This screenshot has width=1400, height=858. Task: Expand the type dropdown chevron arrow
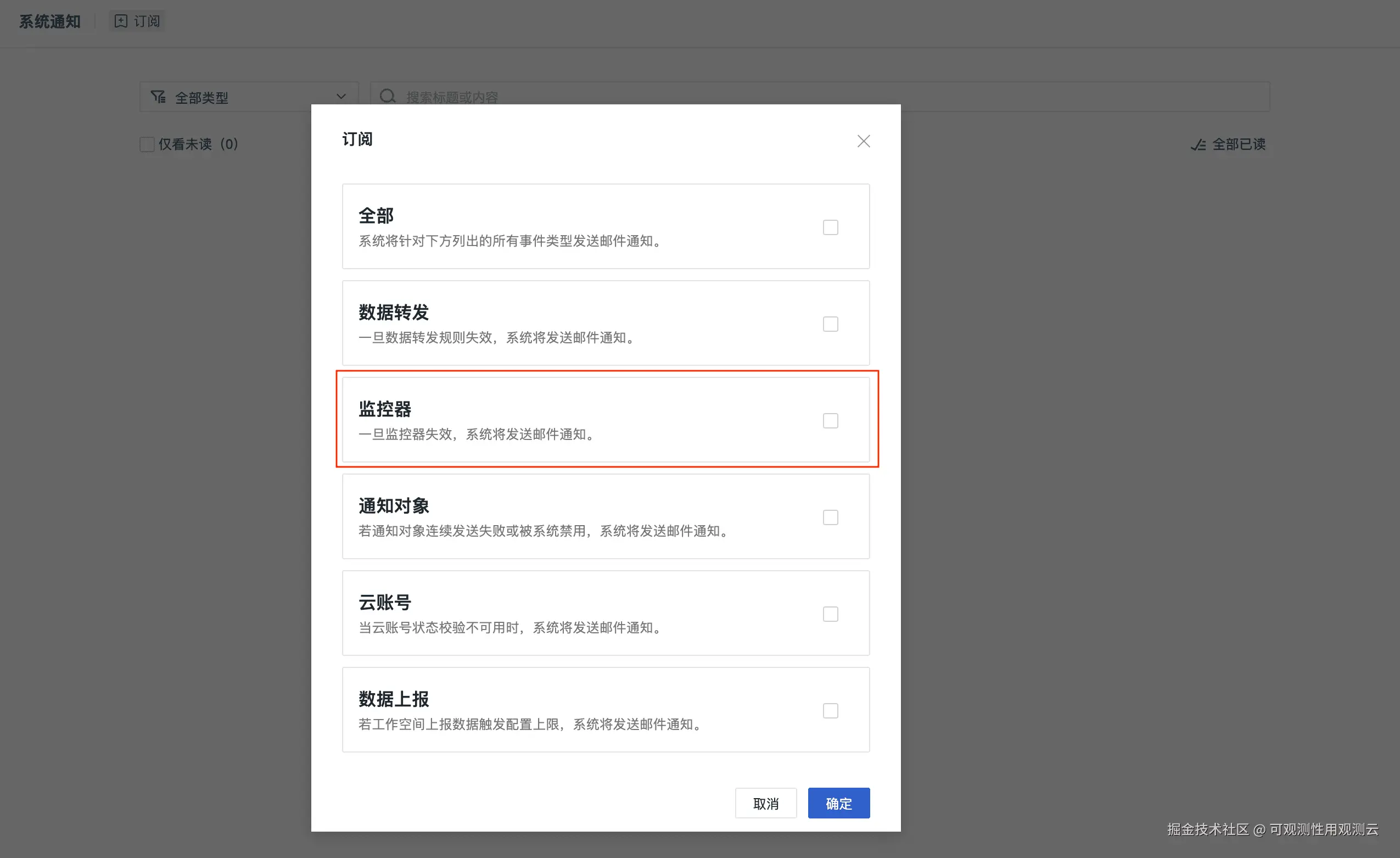tap(341, 97)
